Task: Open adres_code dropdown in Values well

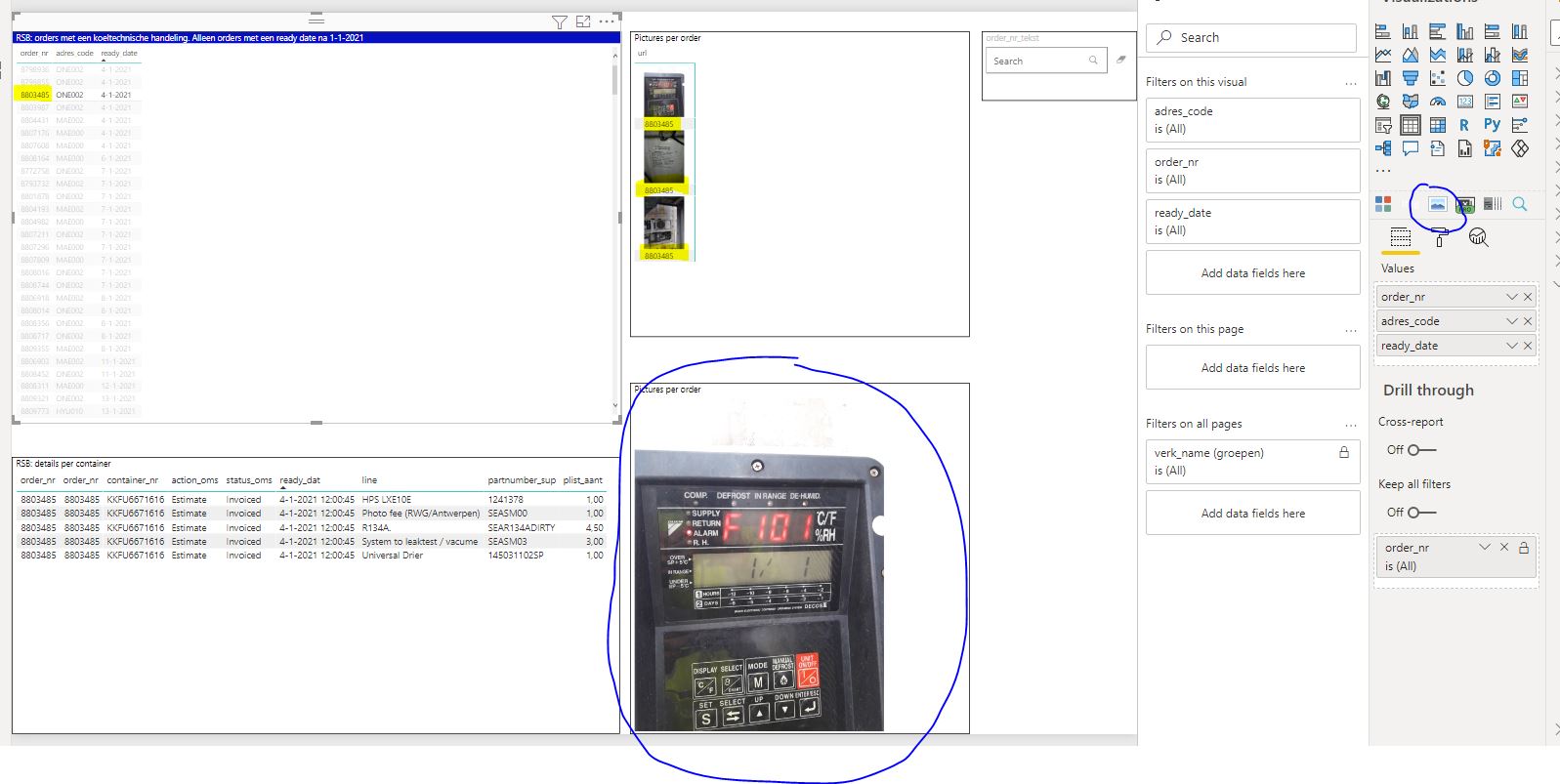Action: tap(1512, 321)
